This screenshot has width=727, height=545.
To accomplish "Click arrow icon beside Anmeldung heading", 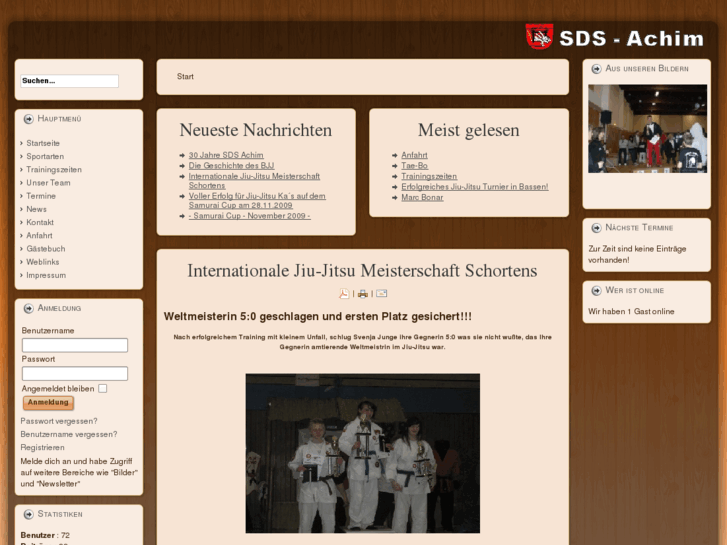I will pyautogui.click(x=28, y=308).
